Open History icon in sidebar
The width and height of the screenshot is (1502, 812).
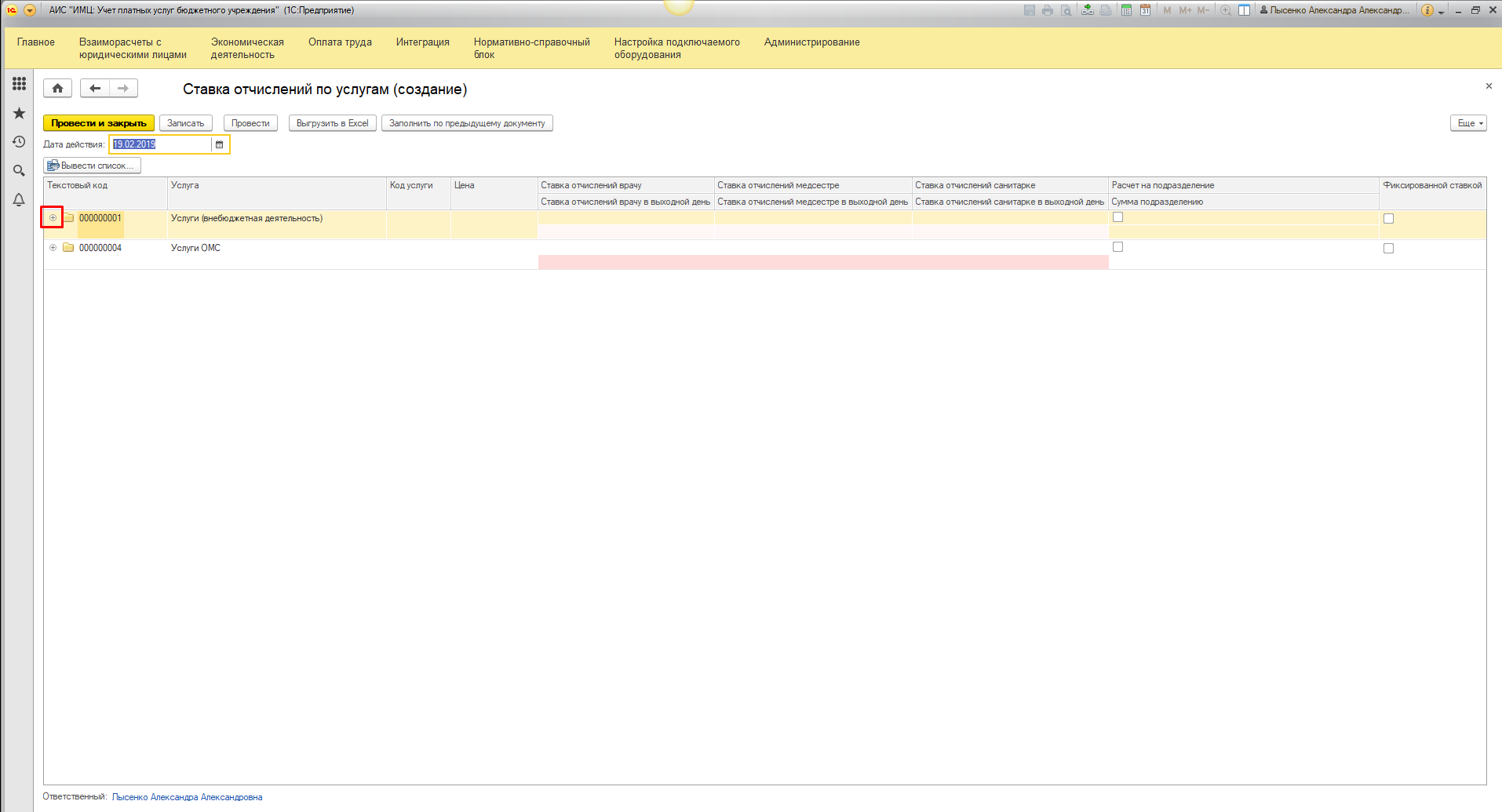[x=19, y=142]
